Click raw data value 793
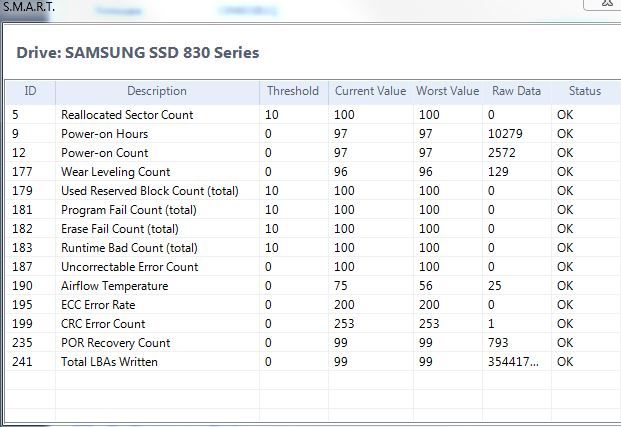This screenshot has height=427, width=621. (x=498, y=343)
